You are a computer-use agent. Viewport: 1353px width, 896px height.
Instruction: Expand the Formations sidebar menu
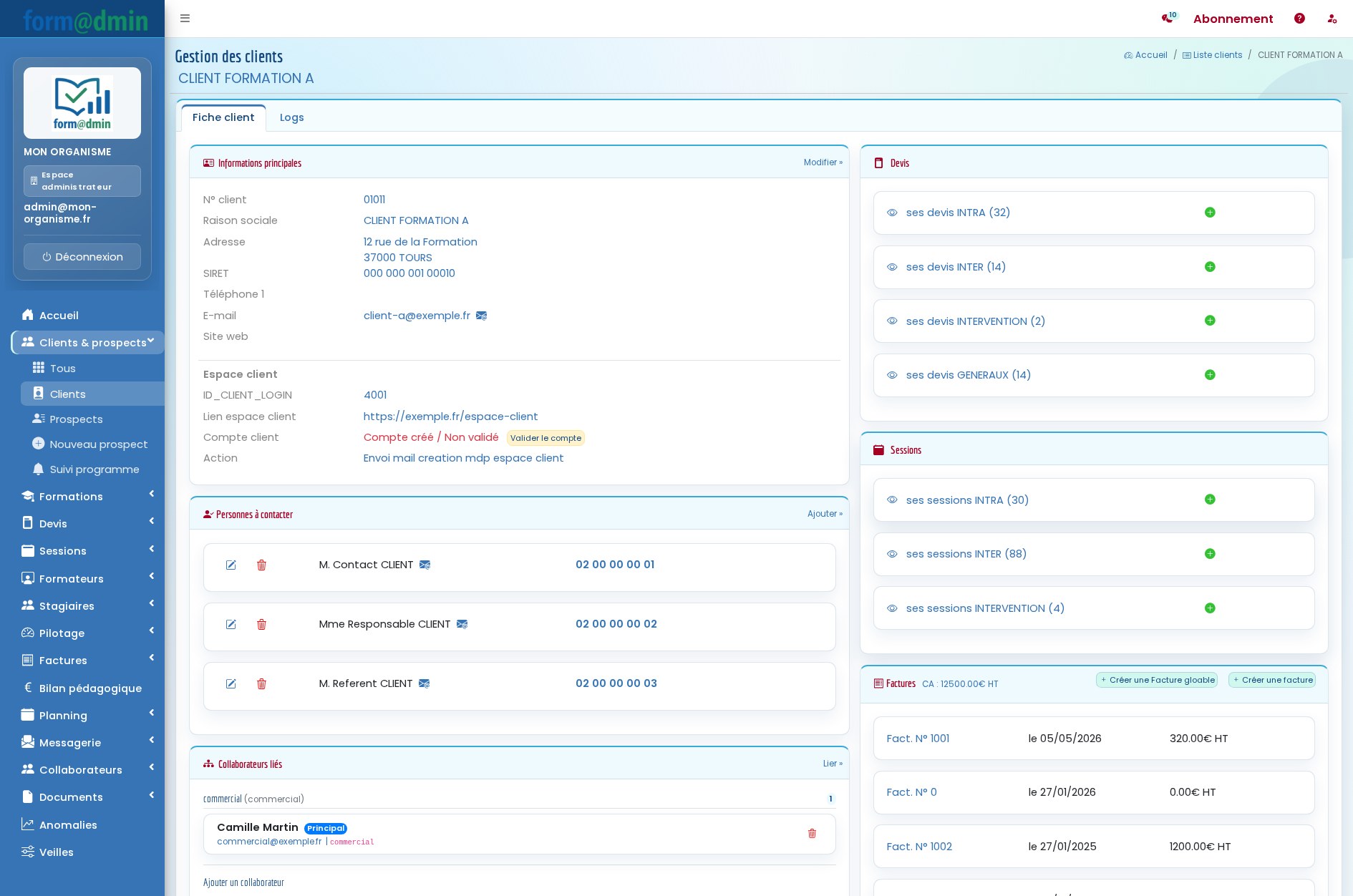[x=88, y=497]
